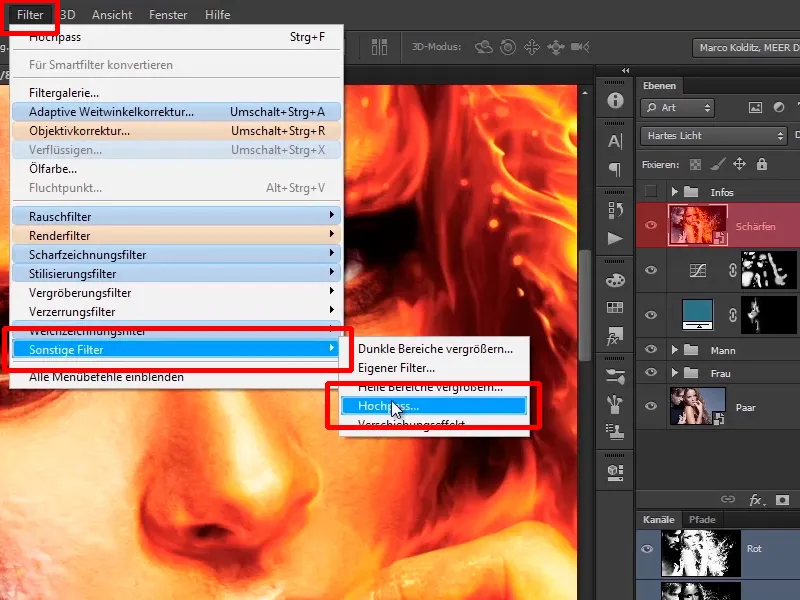Click the distribute spacing icon in options bar
The width and height of the screenshot is (800, 600).
pyautogui.click(x=379, y=47)
